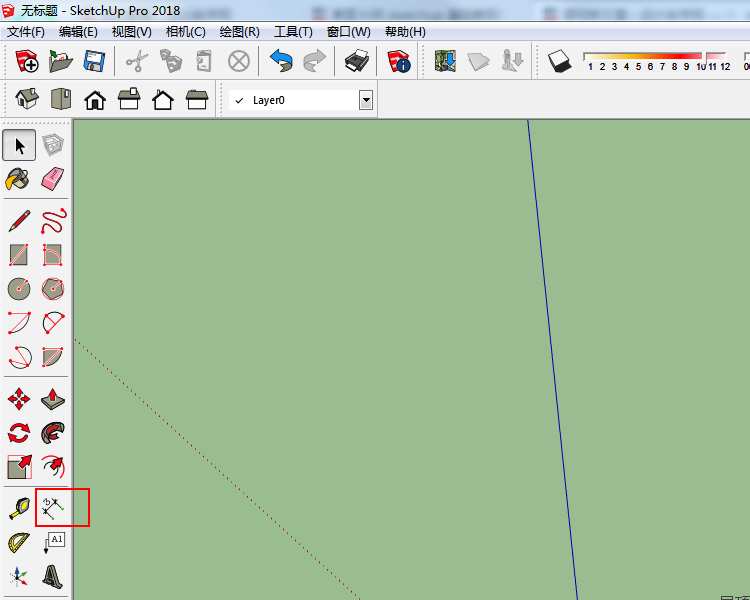
Task: Click the Undo arrow button
Action: tap(281, 62)
